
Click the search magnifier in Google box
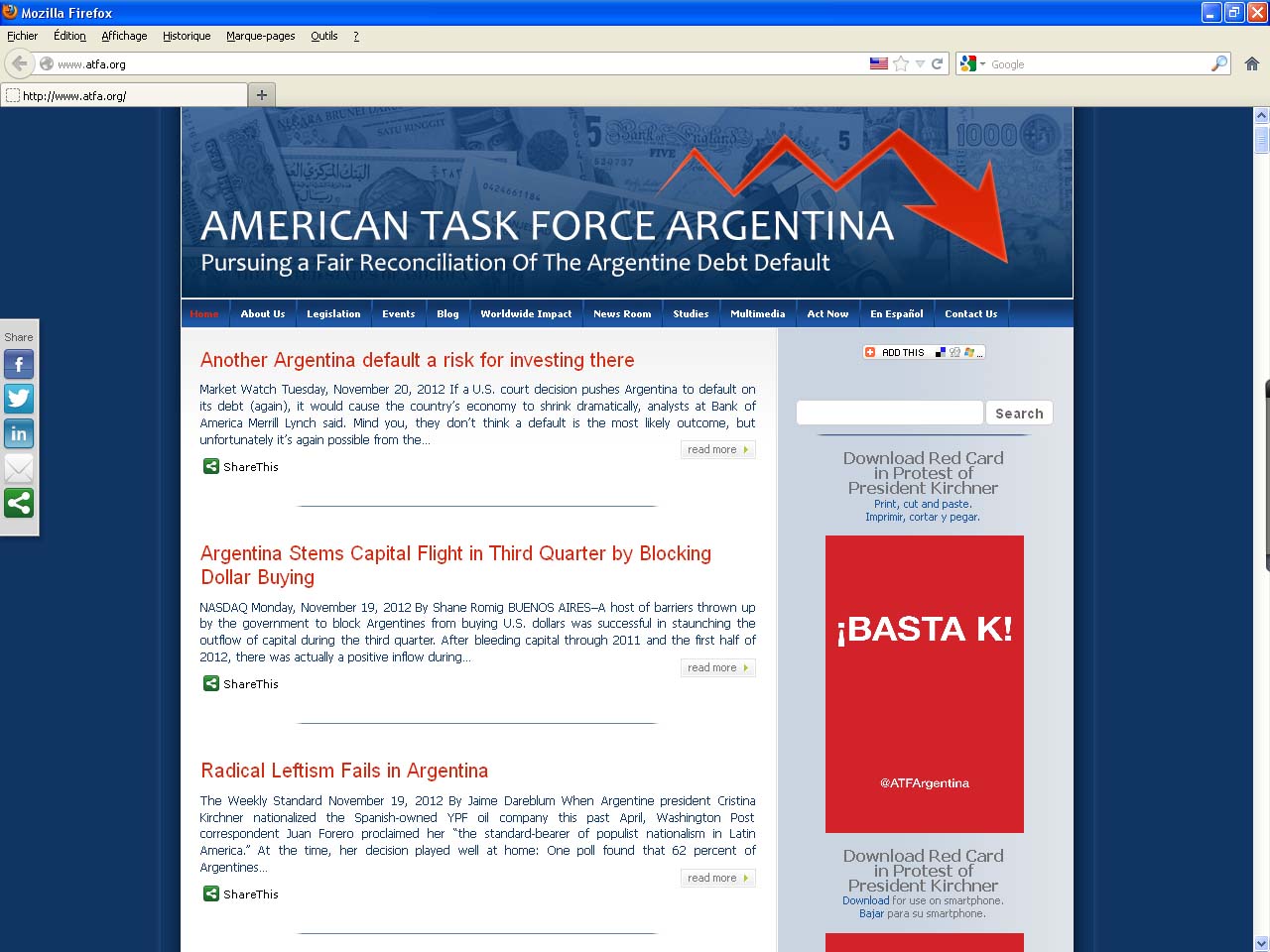pos(1219,63)
